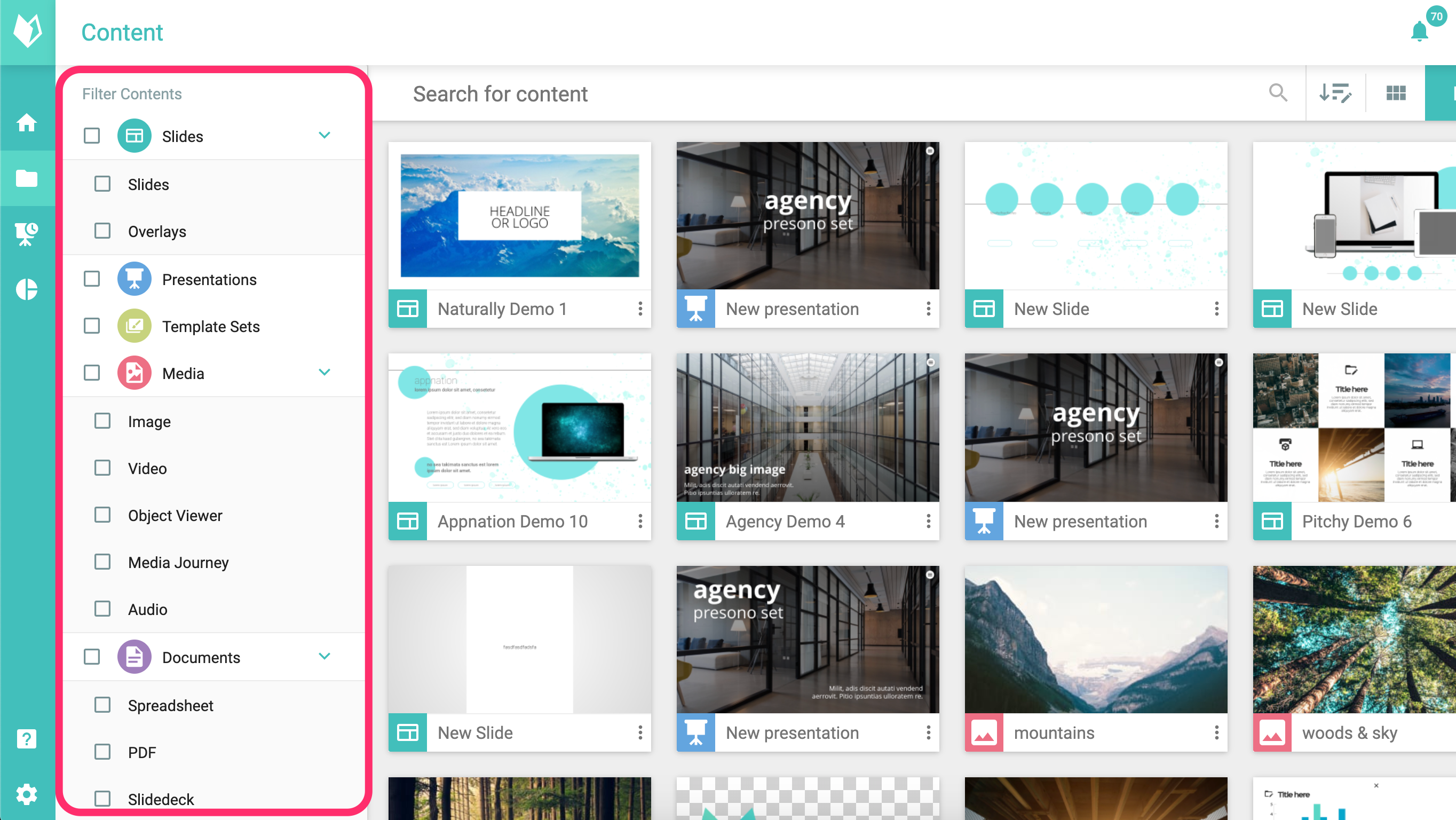Collapse the Media category chevron

tap(325, 372)
